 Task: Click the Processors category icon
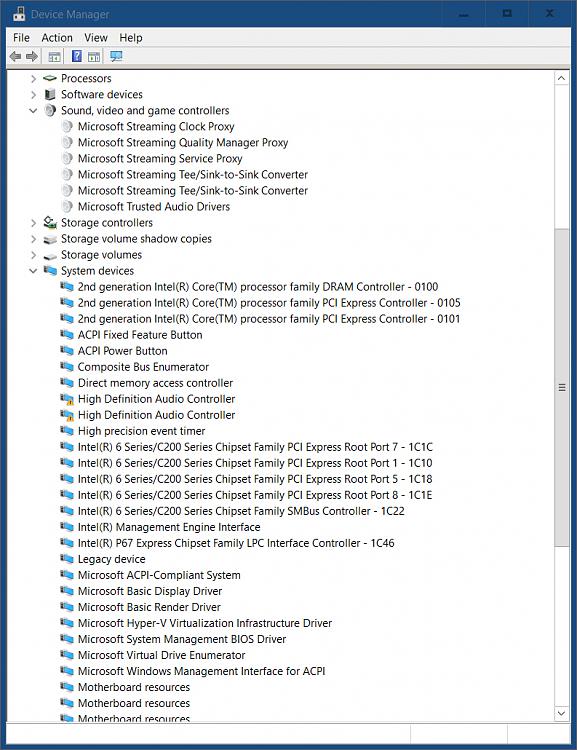pos(50,78)
